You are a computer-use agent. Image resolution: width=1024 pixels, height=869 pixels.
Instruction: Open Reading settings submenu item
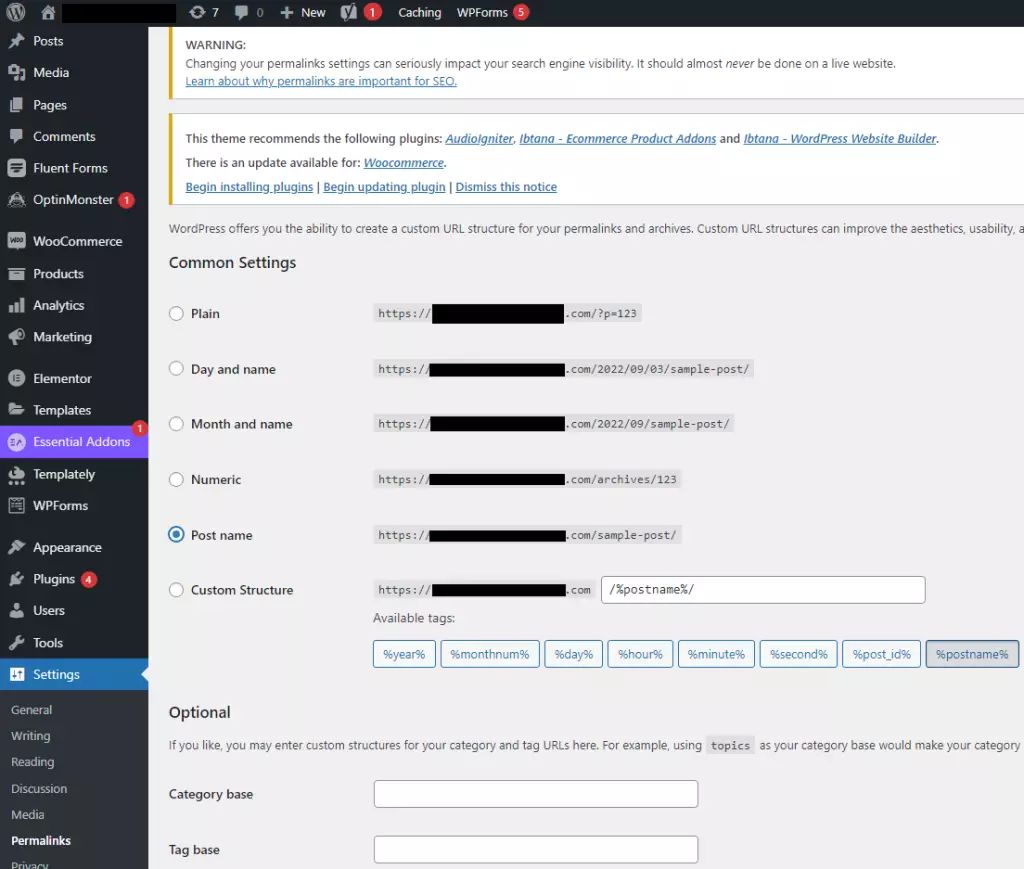(33, 762)
